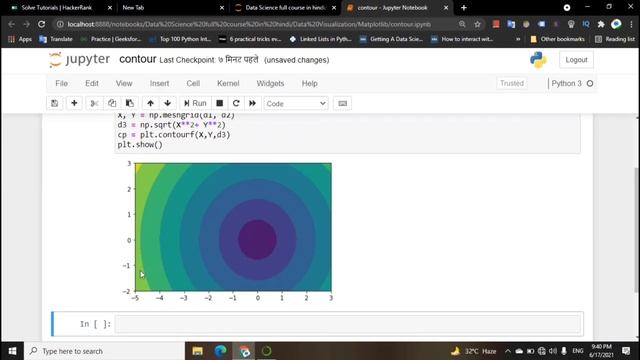Image resolution: width=640 pixels, height=360 pixels.
Task: Expand the hidden bookmarks chevron
Action: pos(518,39)
